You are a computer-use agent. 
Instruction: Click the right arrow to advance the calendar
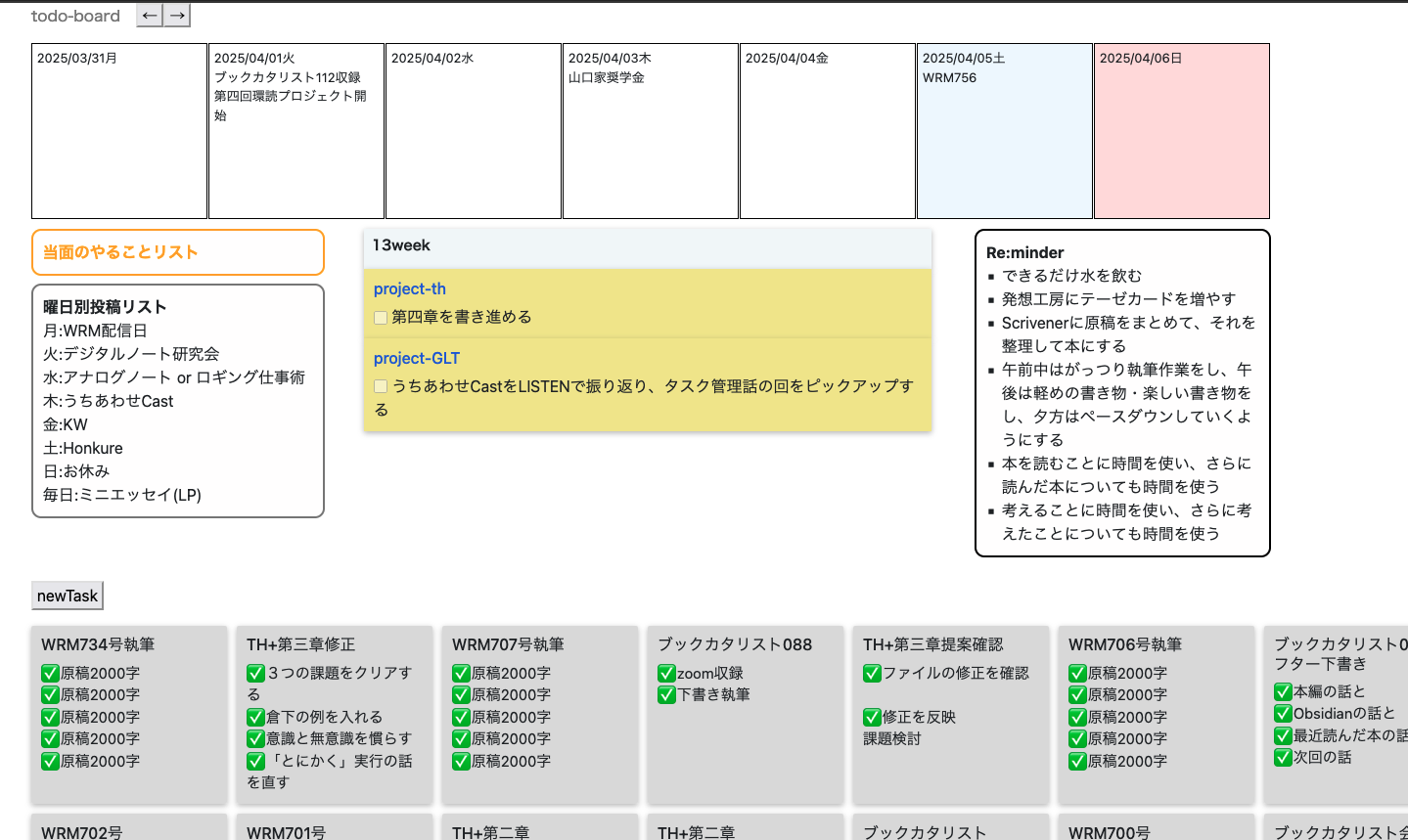click(x=176, y=15)
